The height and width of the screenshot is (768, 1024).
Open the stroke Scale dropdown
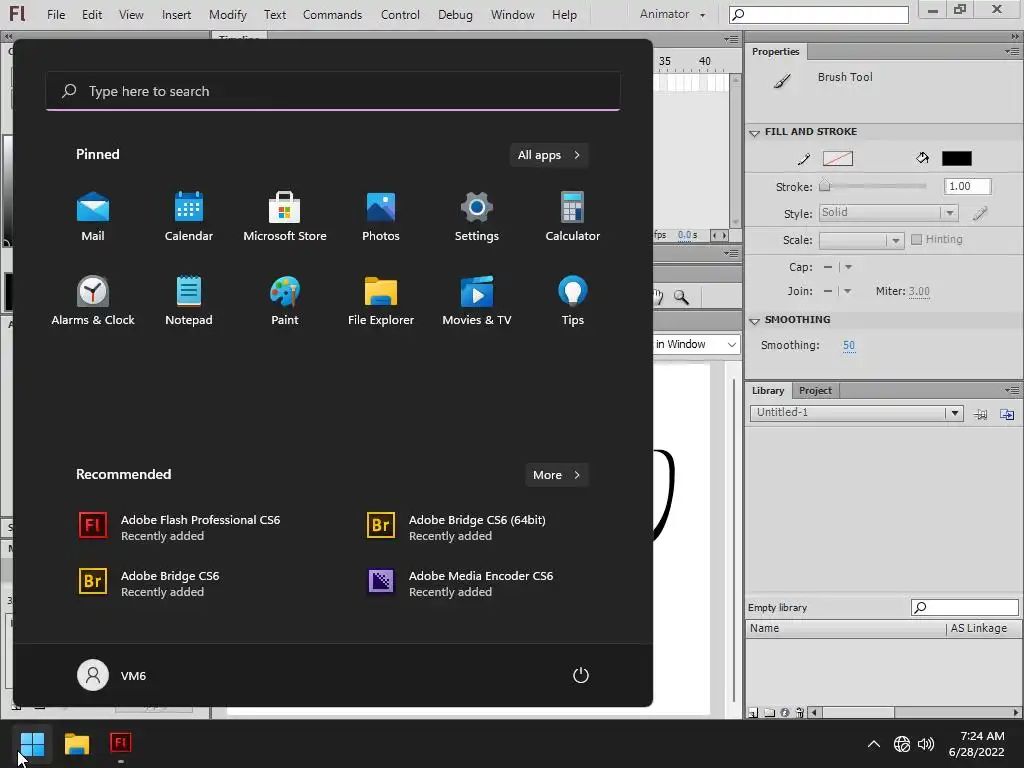point(861,240)
